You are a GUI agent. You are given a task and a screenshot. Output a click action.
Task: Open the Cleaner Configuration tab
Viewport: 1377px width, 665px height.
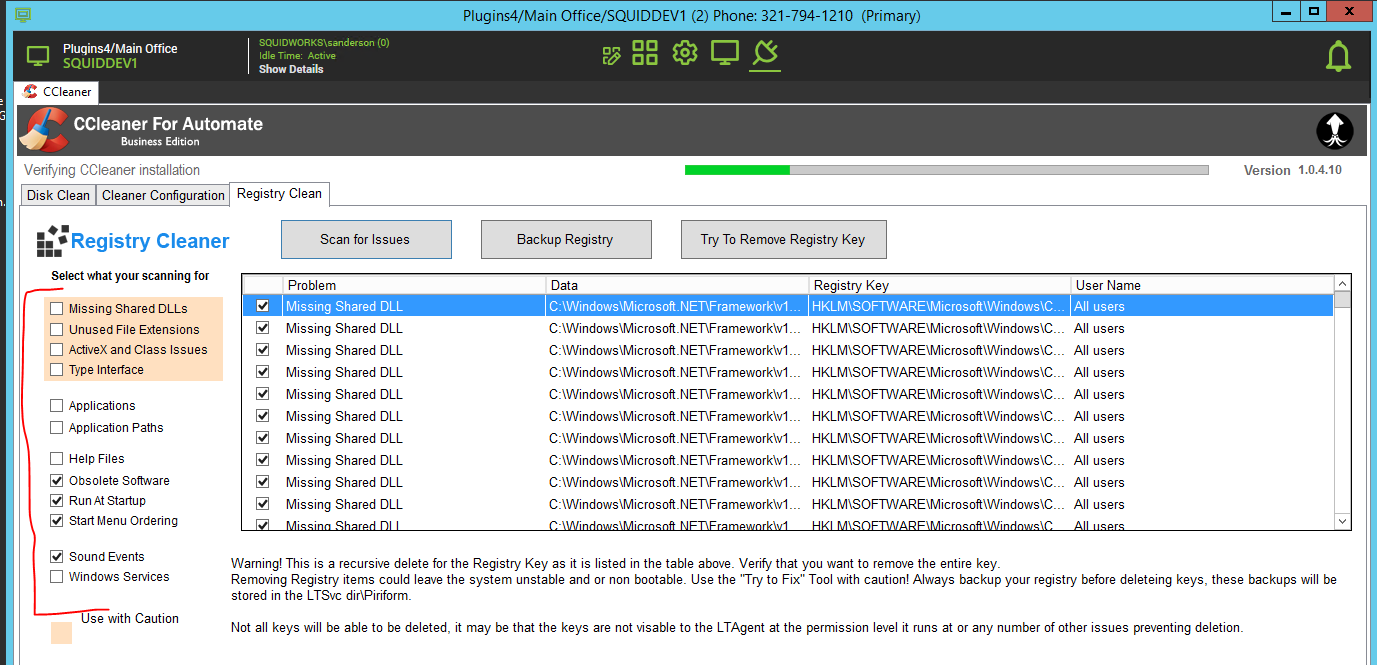pyautogui.click(x=163, y=195)
